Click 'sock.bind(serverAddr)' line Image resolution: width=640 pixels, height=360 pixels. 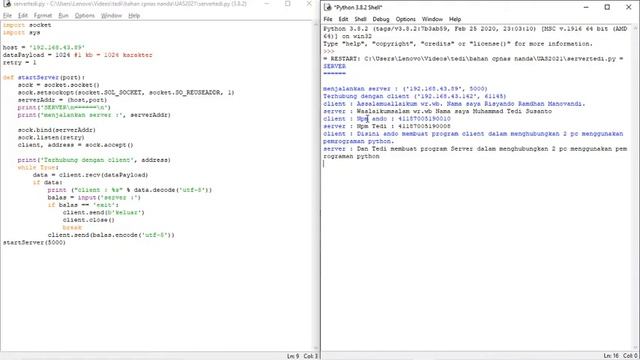[57, 130]
